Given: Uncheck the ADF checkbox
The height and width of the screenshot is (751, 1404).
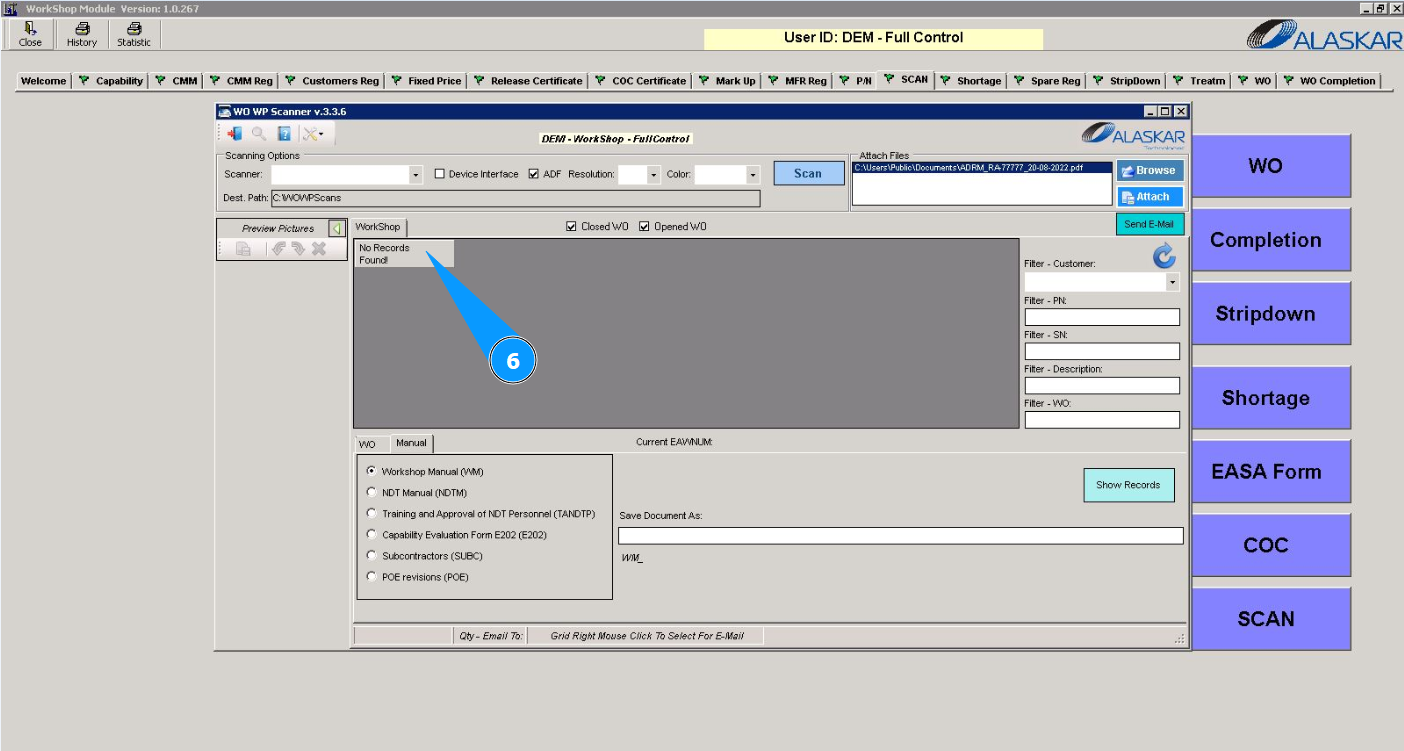Looking at the screenshot, I should click(x=534, y=174).
